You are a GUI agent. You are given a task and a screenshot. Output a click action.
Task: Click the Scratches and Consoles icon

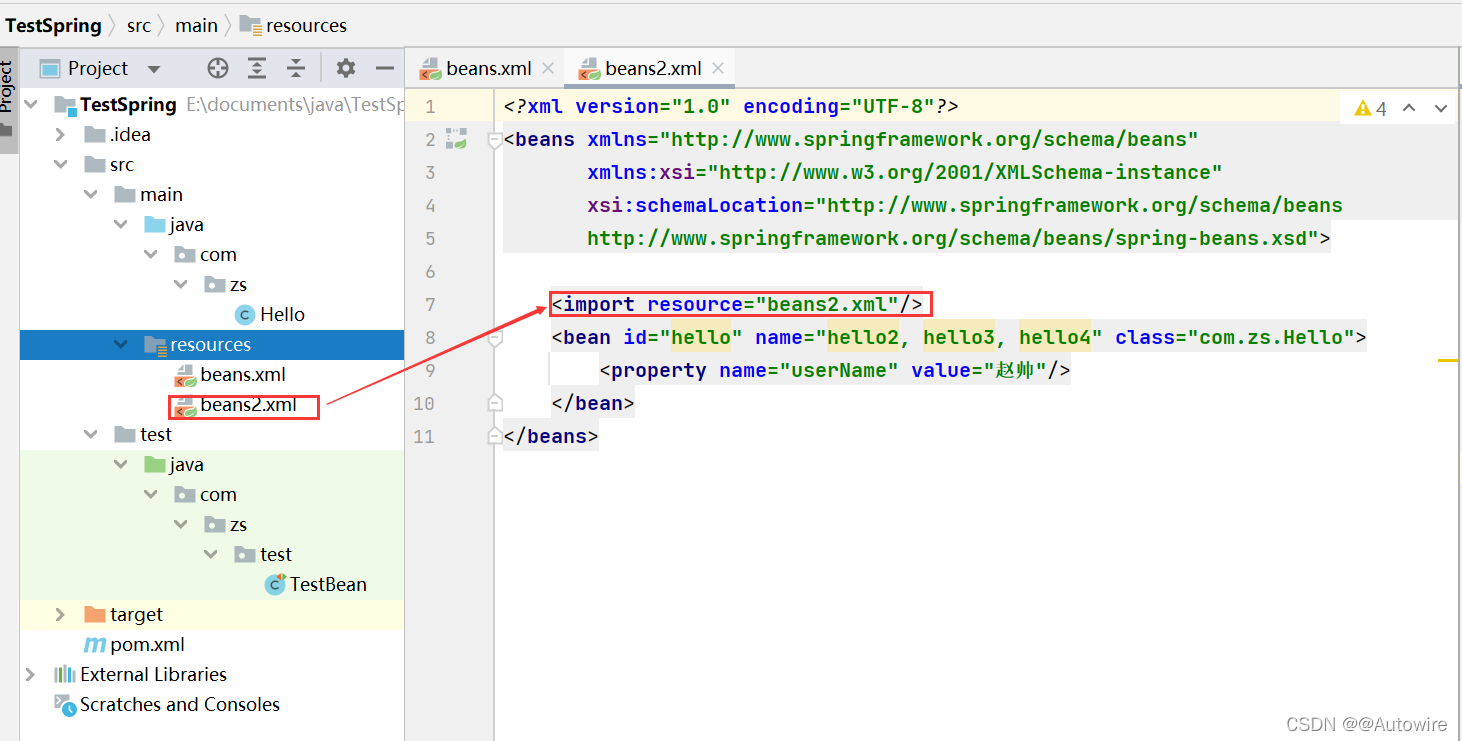tap(65, 705)
